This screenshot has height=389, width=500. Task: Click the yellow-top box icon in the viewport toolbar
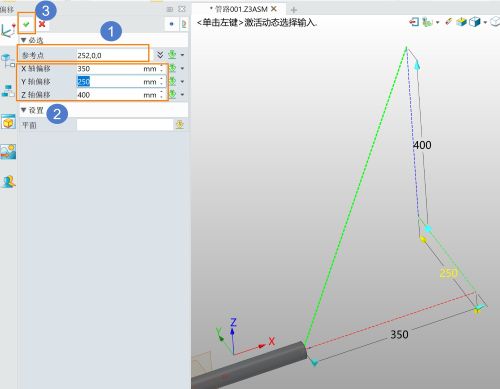click(462, 22)
